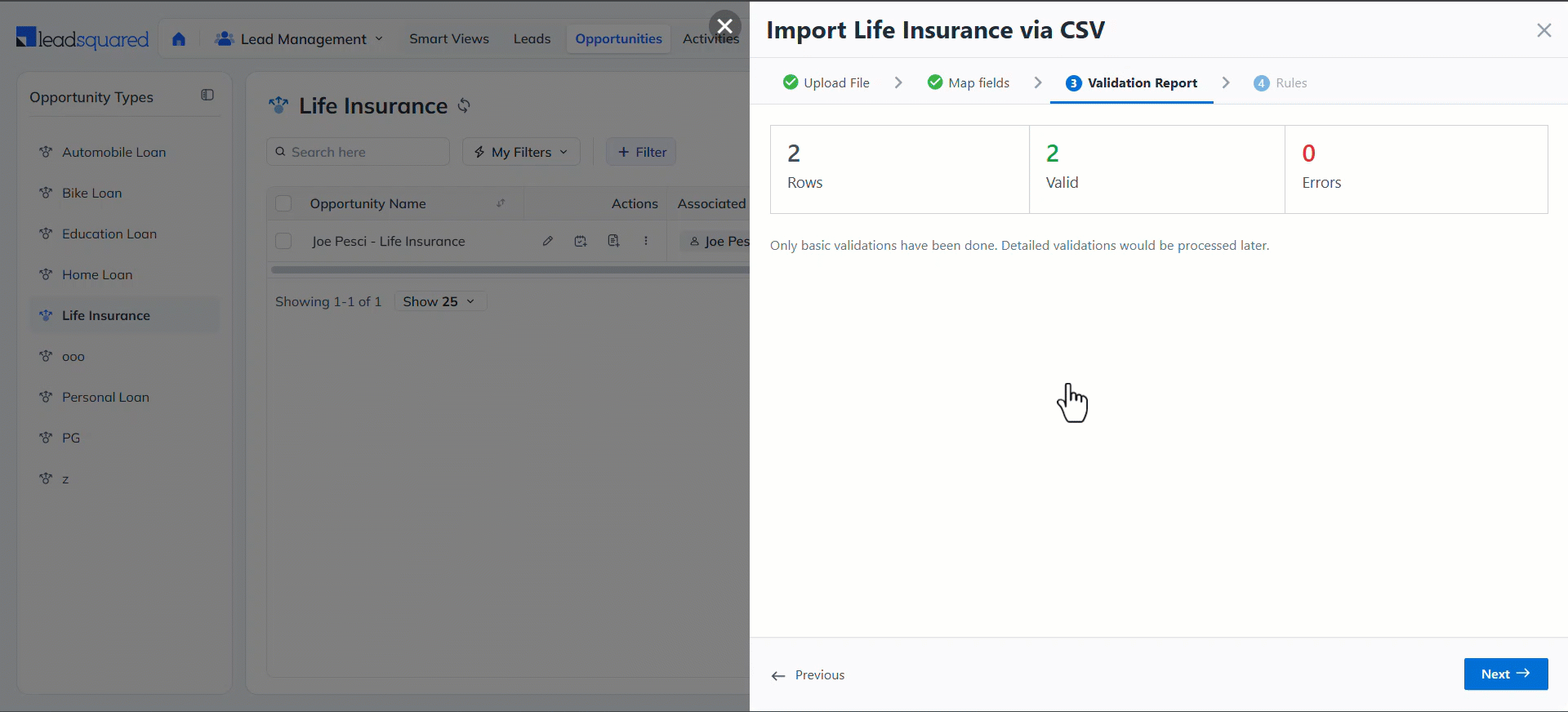Go to the Map fields step tab
1568x712 pixels.
pos(969,82)
